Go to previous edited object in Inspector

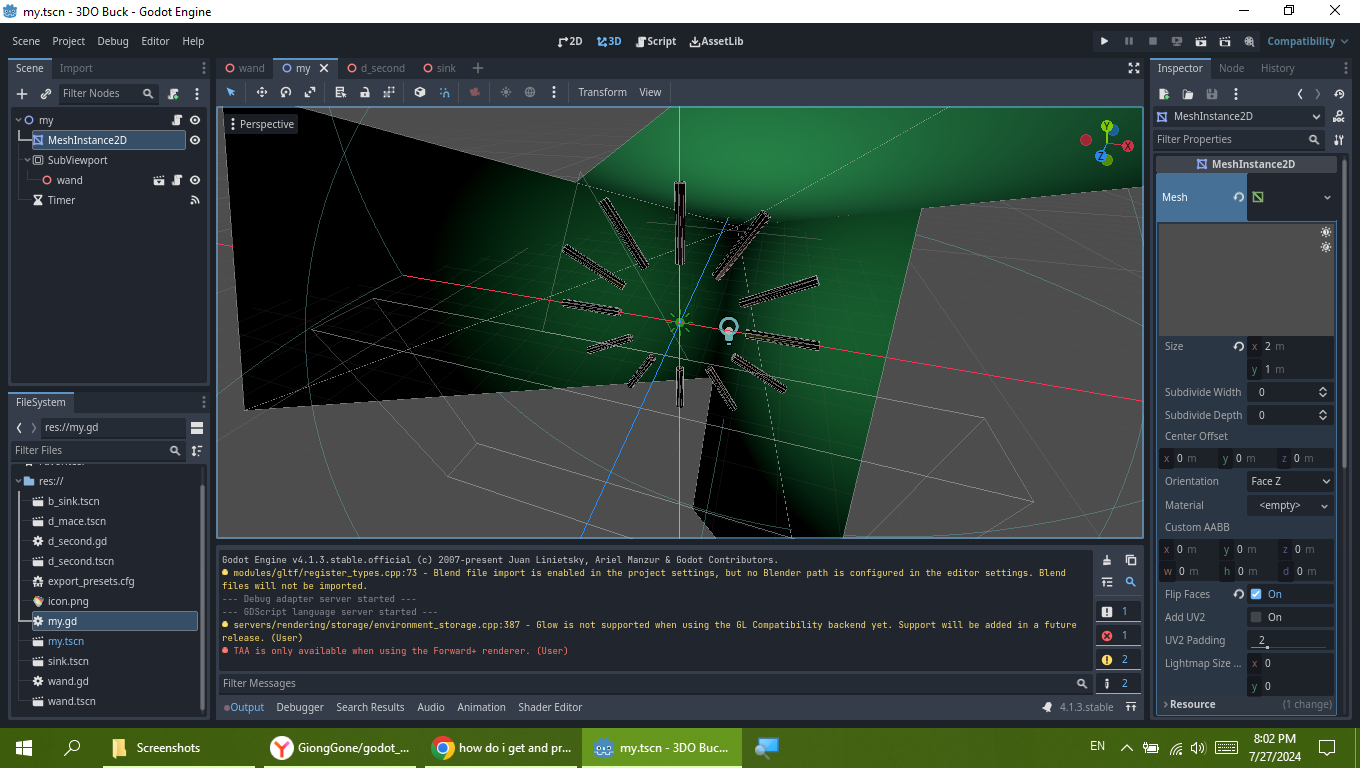click(1300, 94)
